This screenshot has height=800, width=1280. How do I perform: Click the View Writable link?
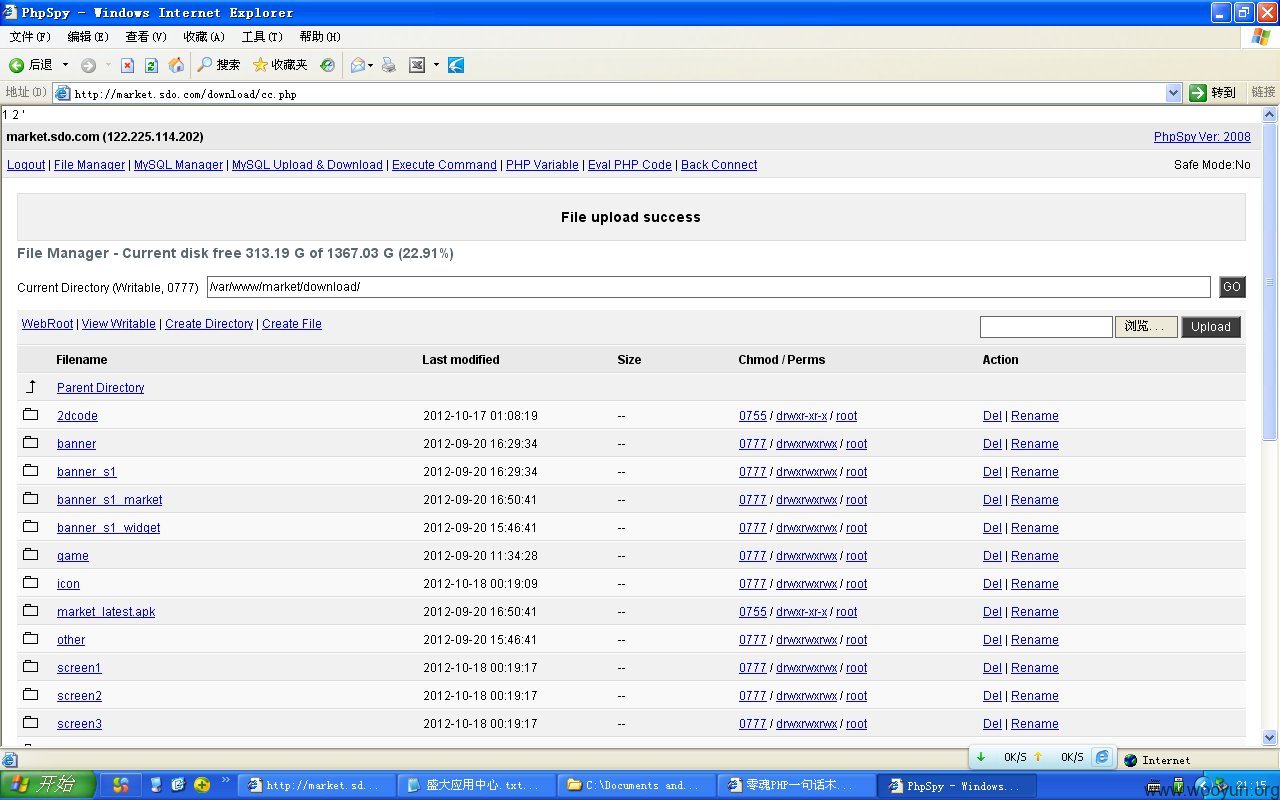click(x=119, y=324)
